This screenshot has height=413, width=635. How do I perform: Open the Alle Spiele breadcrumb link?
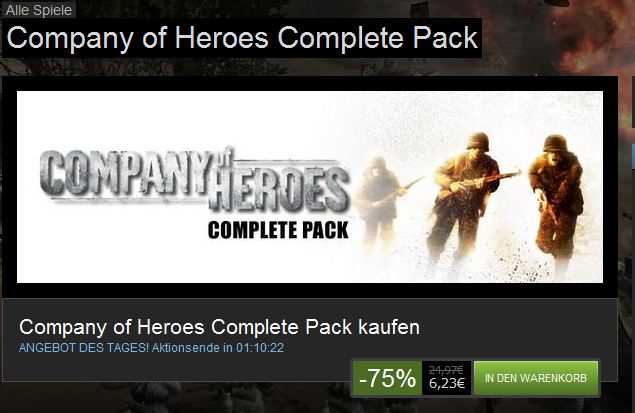pos(38,10)
